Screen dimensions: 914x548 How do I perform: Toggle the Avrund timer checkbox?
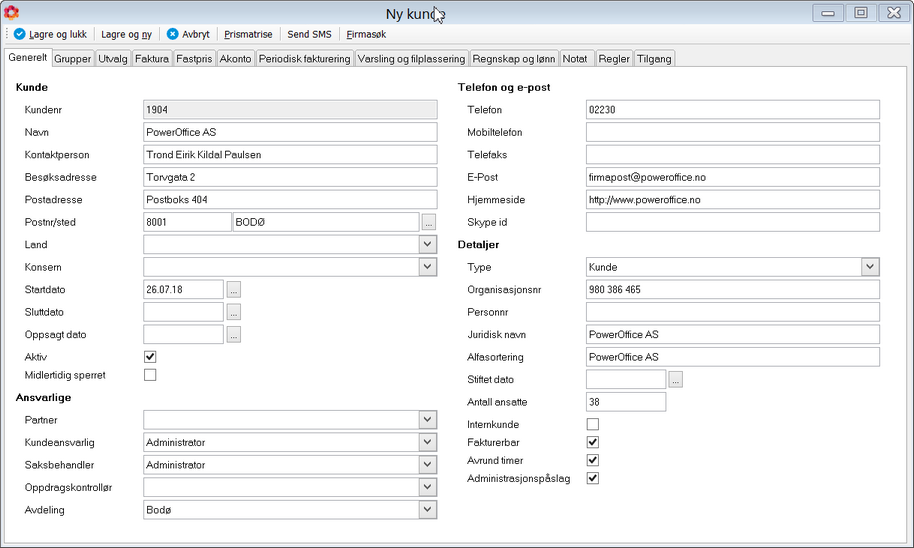coord(593,461)
